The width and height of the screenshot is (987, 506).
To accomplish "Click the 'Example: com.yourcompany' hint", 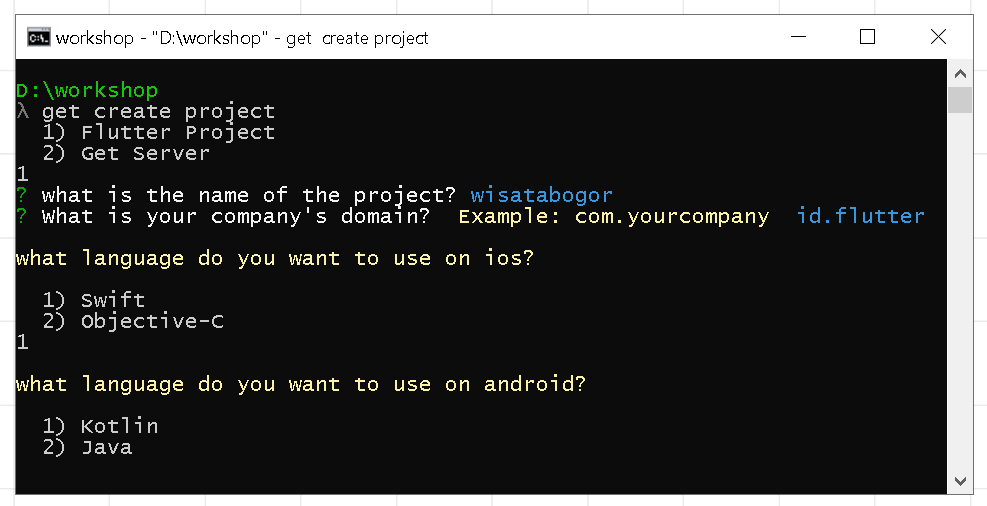I will point(614,216).
